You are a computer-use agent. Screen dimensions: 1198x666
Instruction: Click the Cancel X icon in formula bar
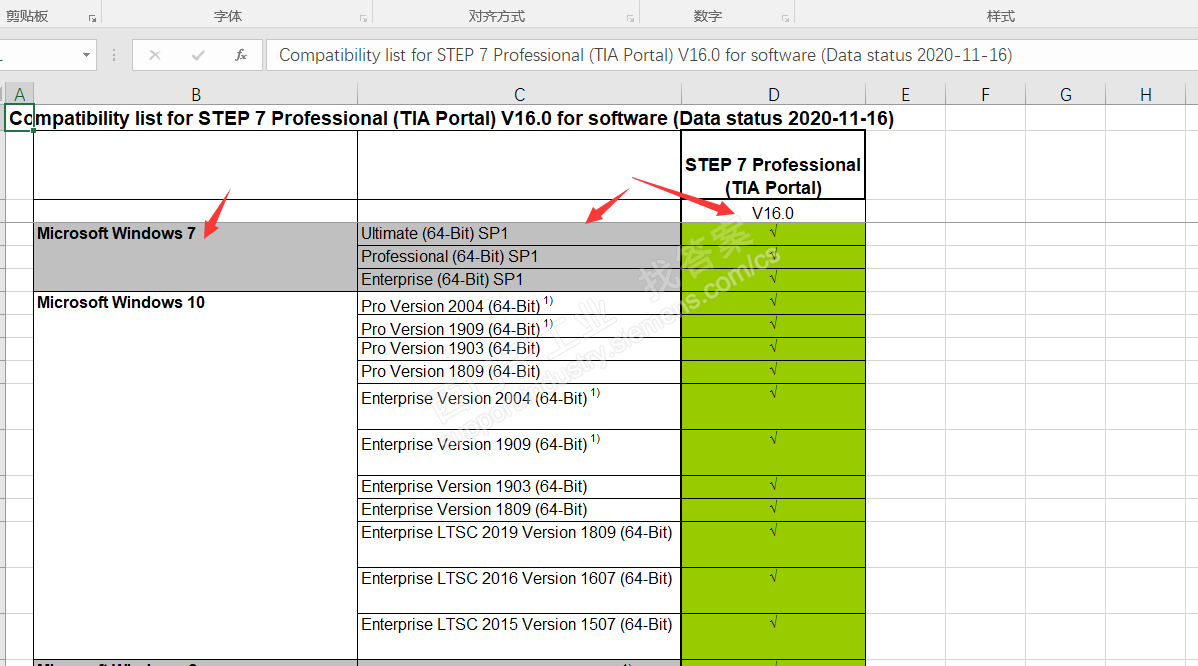[x=154, y=55]
